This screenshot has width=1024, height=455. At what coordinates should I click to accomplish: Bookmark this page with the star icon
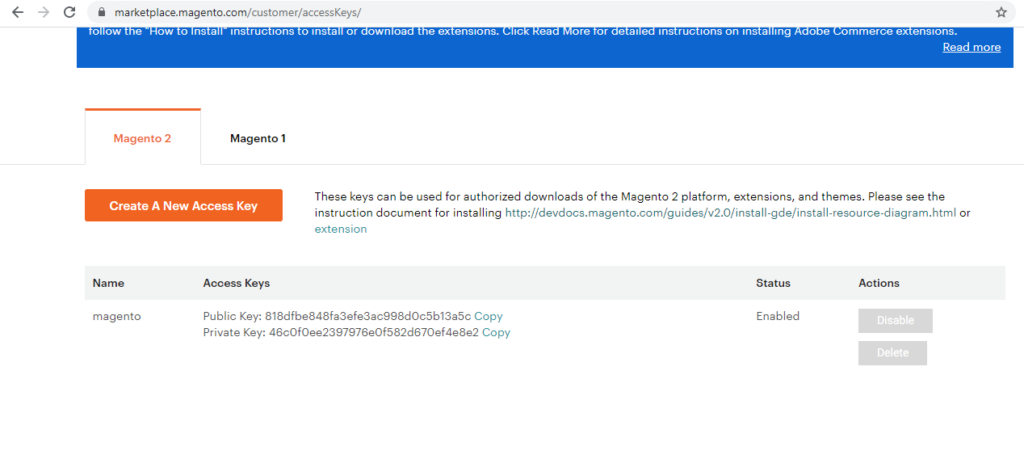click(1001, 12)
